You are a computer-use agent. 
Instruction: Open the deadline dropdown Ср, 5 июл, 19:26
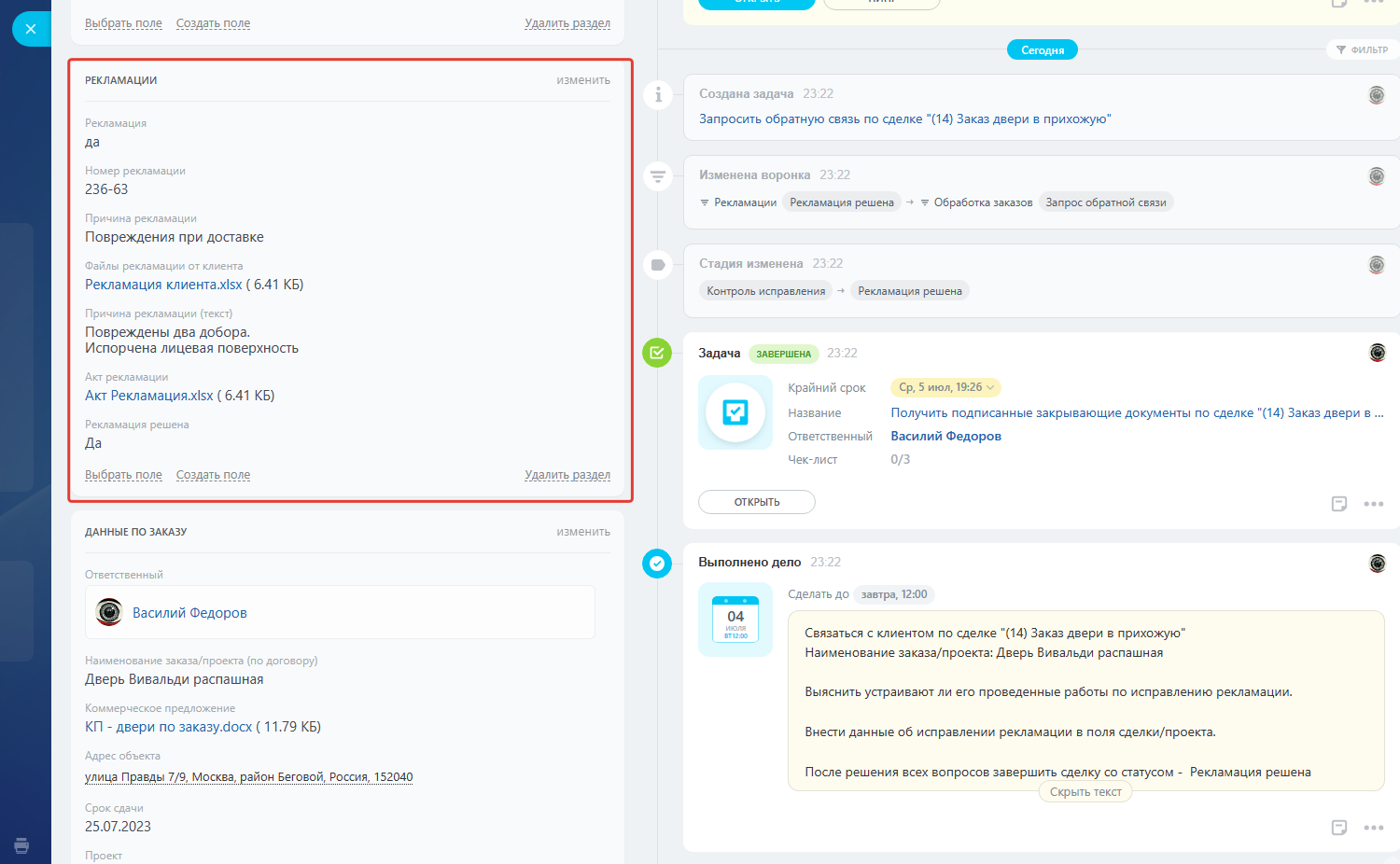[x=946, y=387]
